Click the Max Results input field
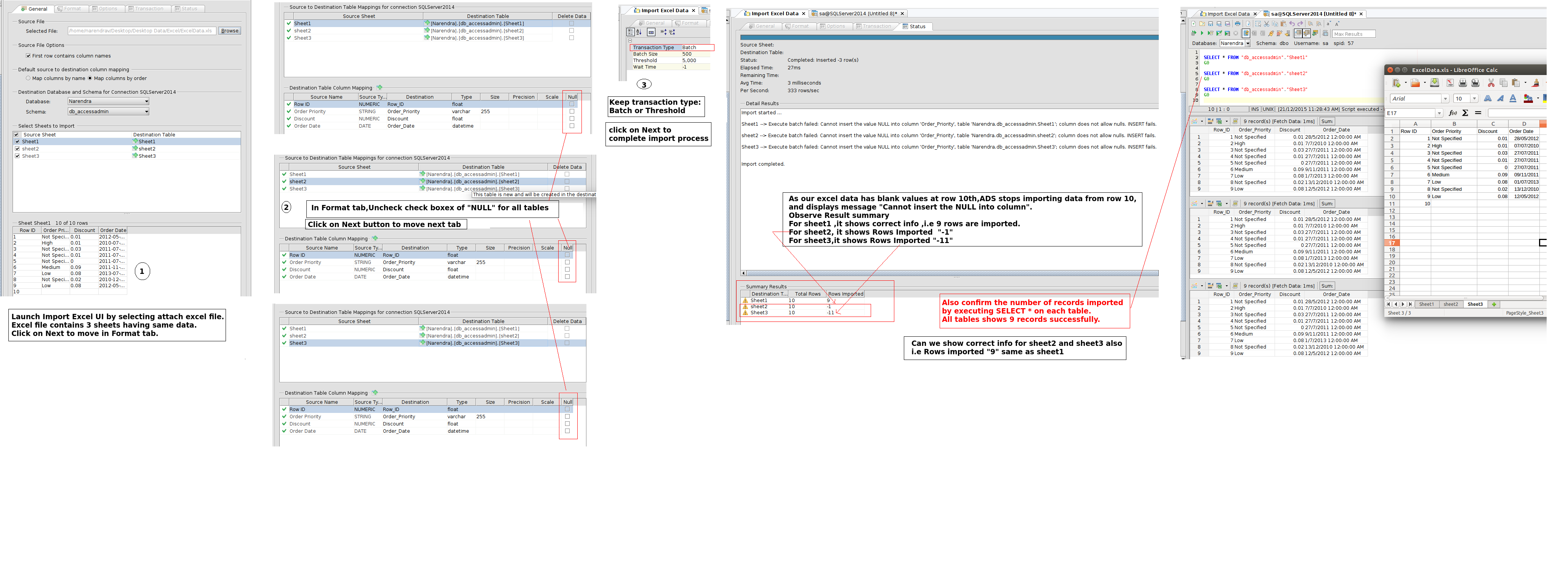1568x563 pixels. (x=1354, y=34)
